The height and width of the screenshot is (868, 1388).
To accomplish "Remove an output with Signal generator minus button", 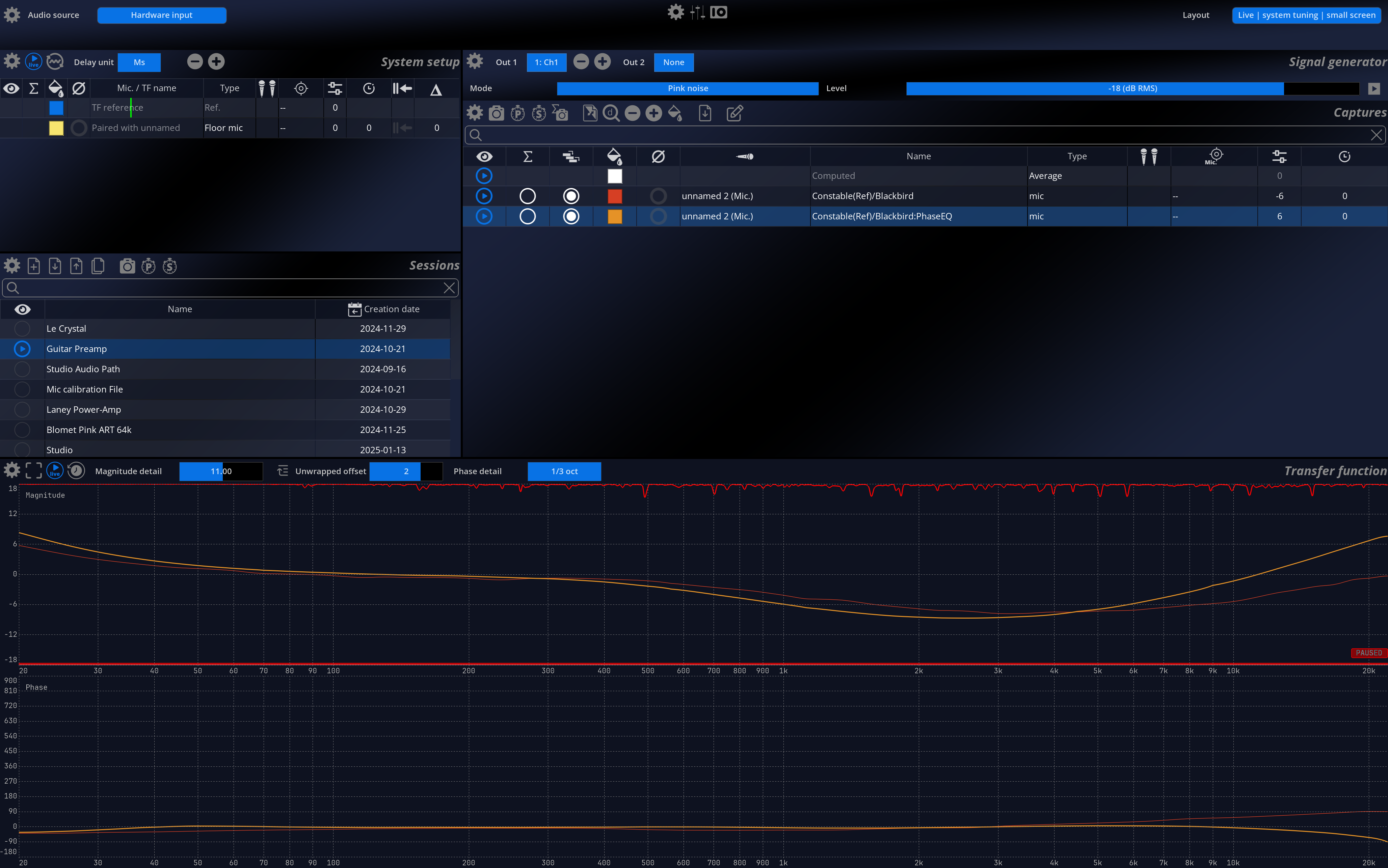I will click(x=581, y=62).
